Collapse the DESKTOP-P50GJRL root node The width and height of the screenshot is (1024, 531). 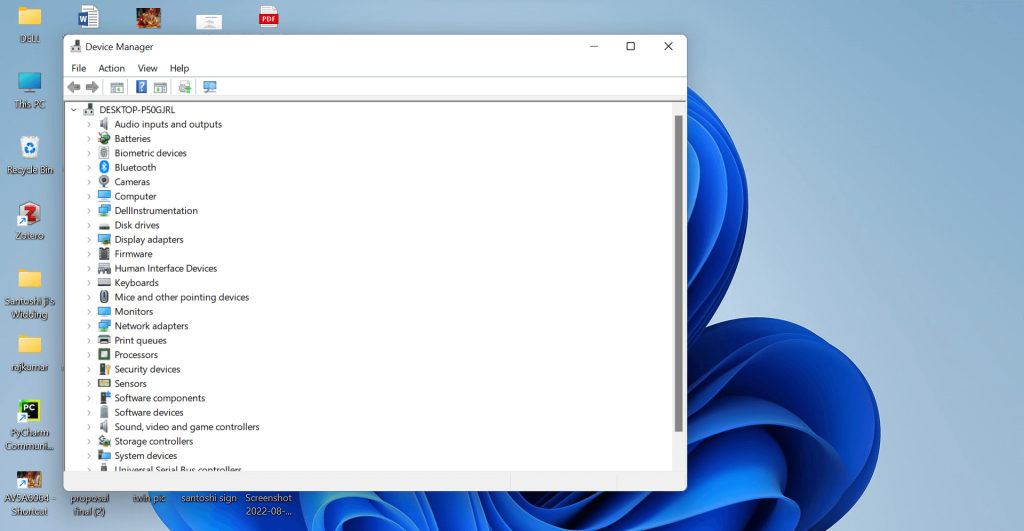pyautogui.click(x=74, y=110)
